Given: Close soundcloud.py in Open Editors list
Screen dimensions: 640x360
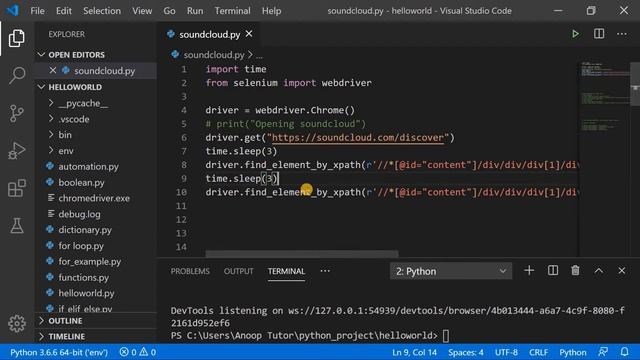Looking at the screenshot, I should pyautogui.click(x=53, y=70).
